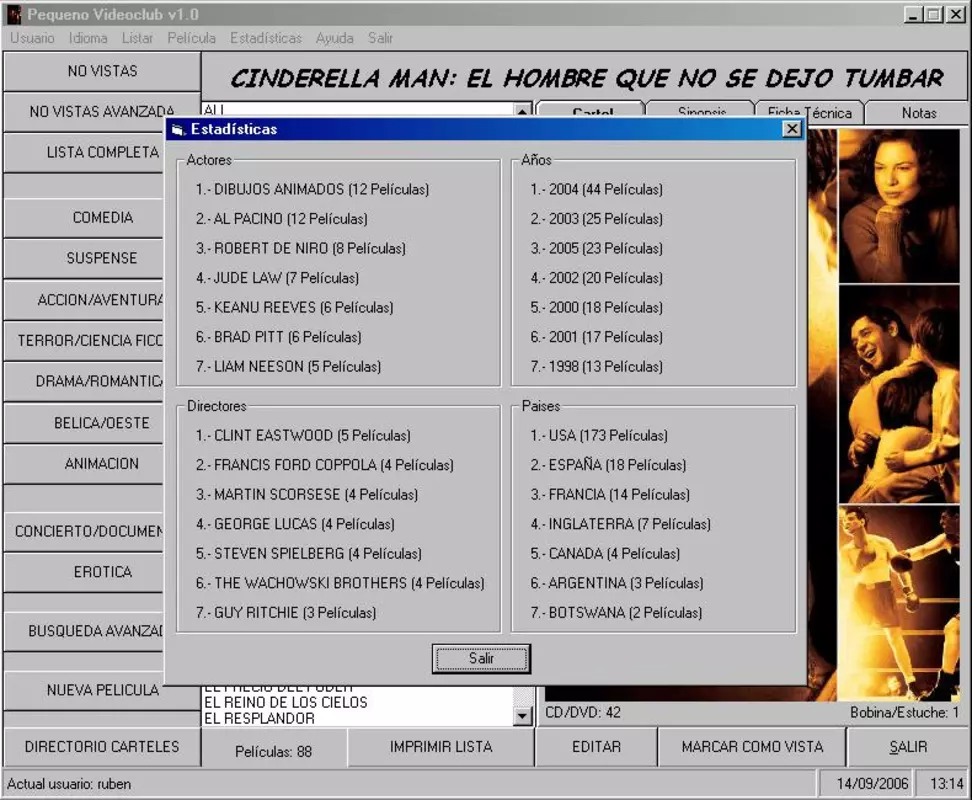Viewport: 972px width, 800px height.
Task: Click country entry BOTSWANA (2 Películas)
Action: coord(616,613)
